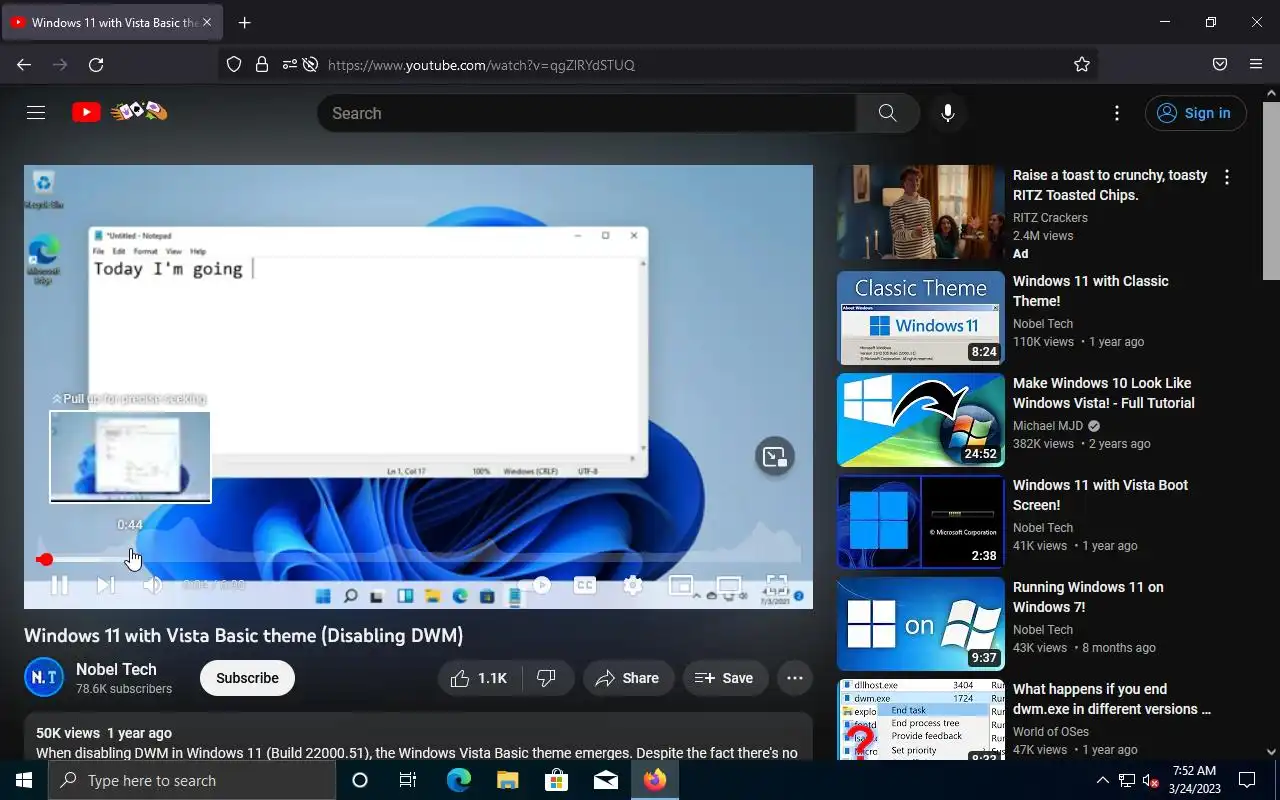Click the muted speaker in system tray

(1150, 780)
